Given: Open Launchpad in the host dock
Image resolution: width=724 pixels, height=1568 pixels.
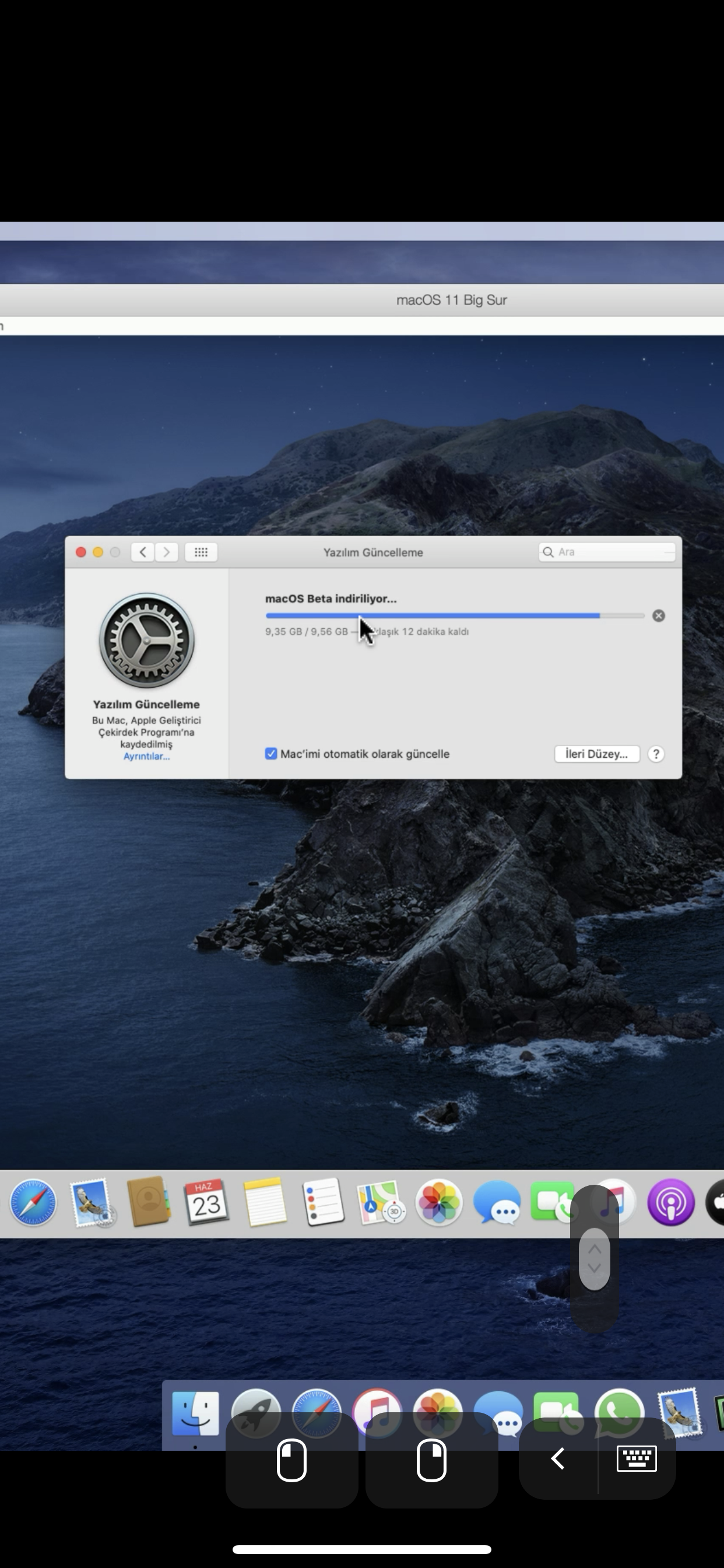Looking at the screenshot, I should 256,1413.
